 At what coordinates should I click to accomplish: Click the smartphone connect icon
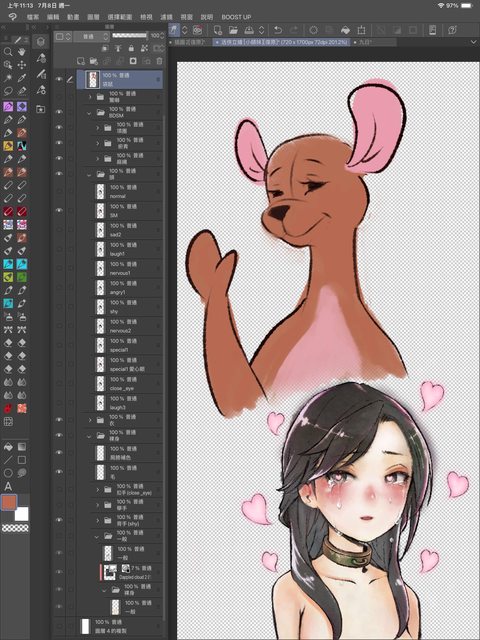click(433, 30)
